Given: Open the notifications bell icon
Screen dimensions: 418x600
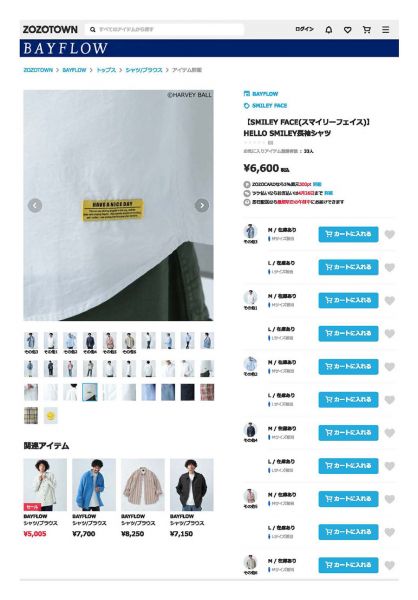Looking at the screenshot, I should point(328,30).
